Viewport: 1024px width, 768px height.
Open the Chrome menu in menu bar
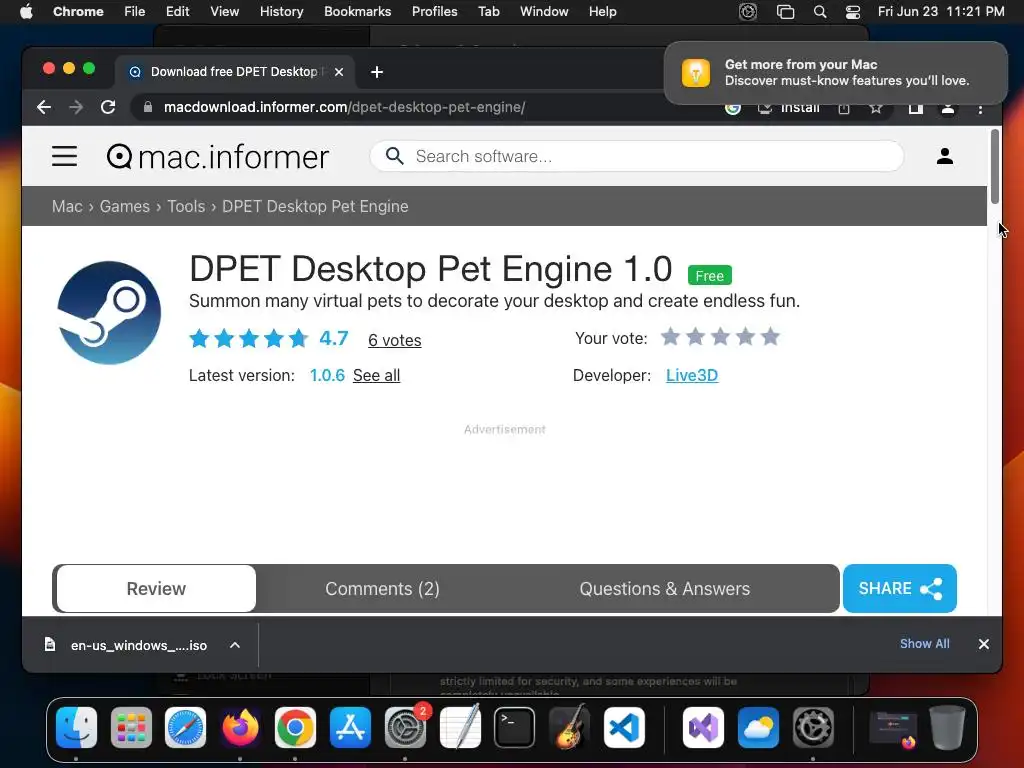78,12
